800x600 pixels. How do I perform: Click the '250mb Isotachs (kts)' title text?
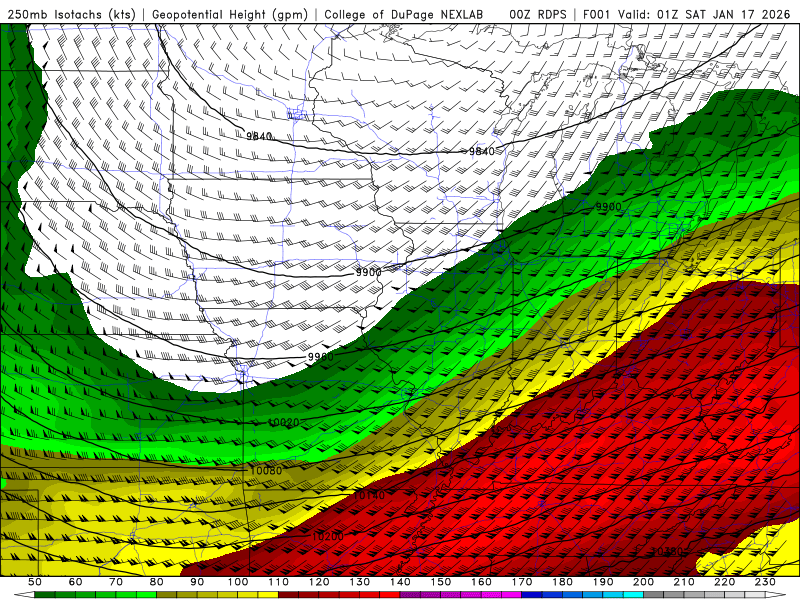[71, 14]
